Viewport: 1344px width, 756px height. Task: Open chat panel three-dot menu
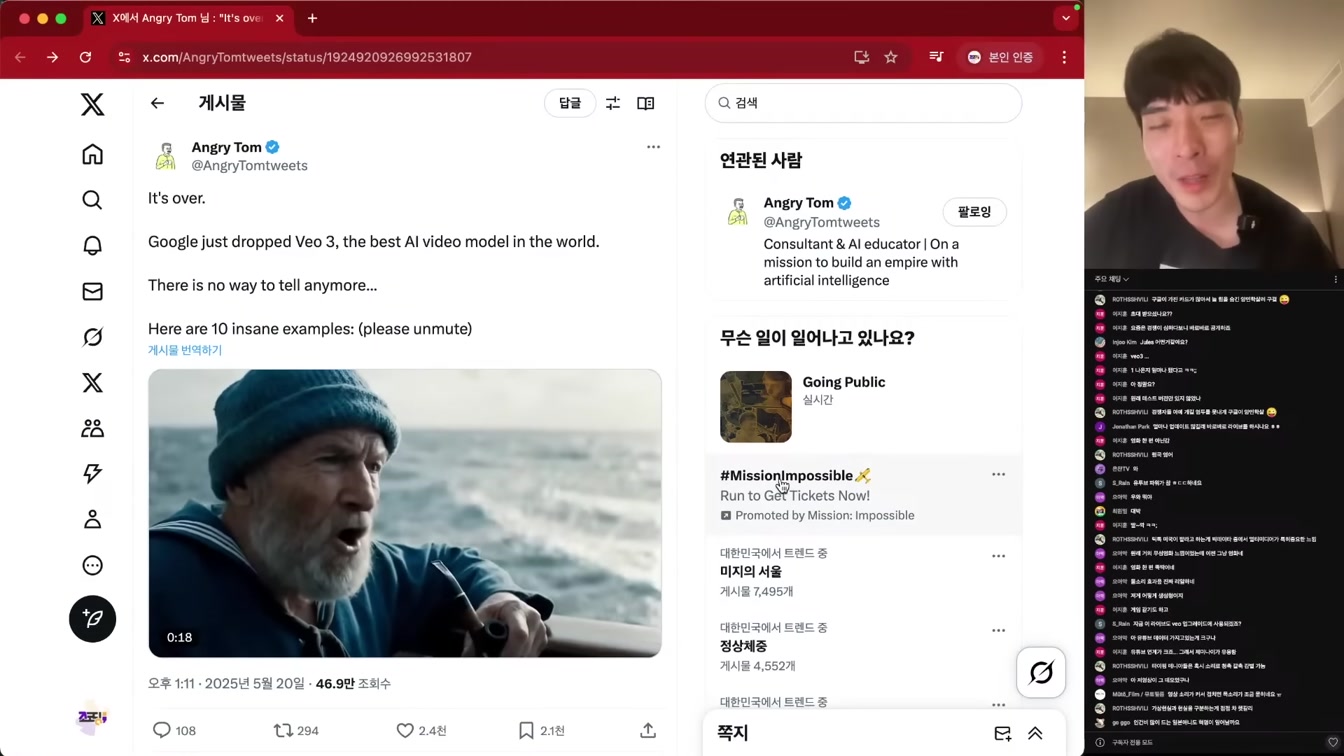1335,279
